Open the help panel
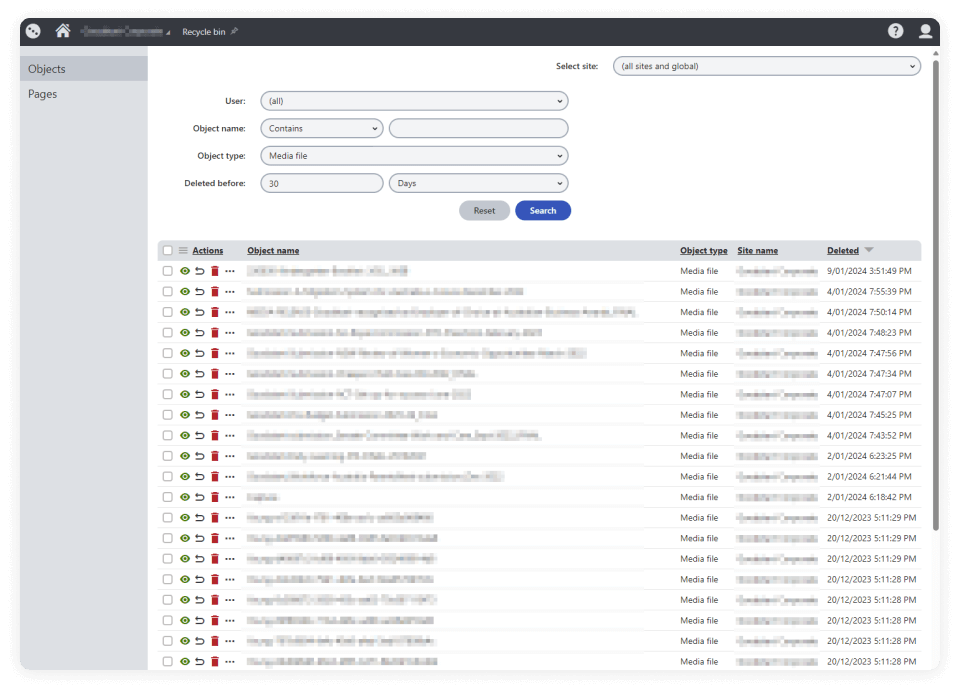Screen dimensions: 960x692 (x=895, y=30)
